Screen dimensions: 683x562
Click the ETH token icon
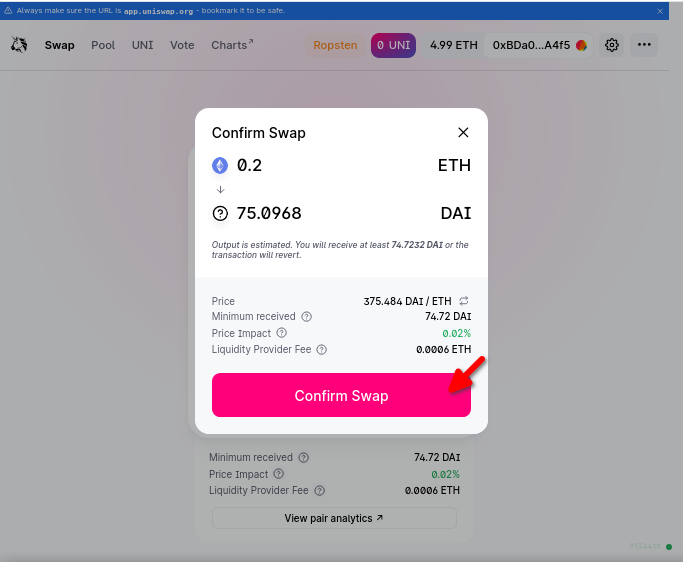(221, 165)
